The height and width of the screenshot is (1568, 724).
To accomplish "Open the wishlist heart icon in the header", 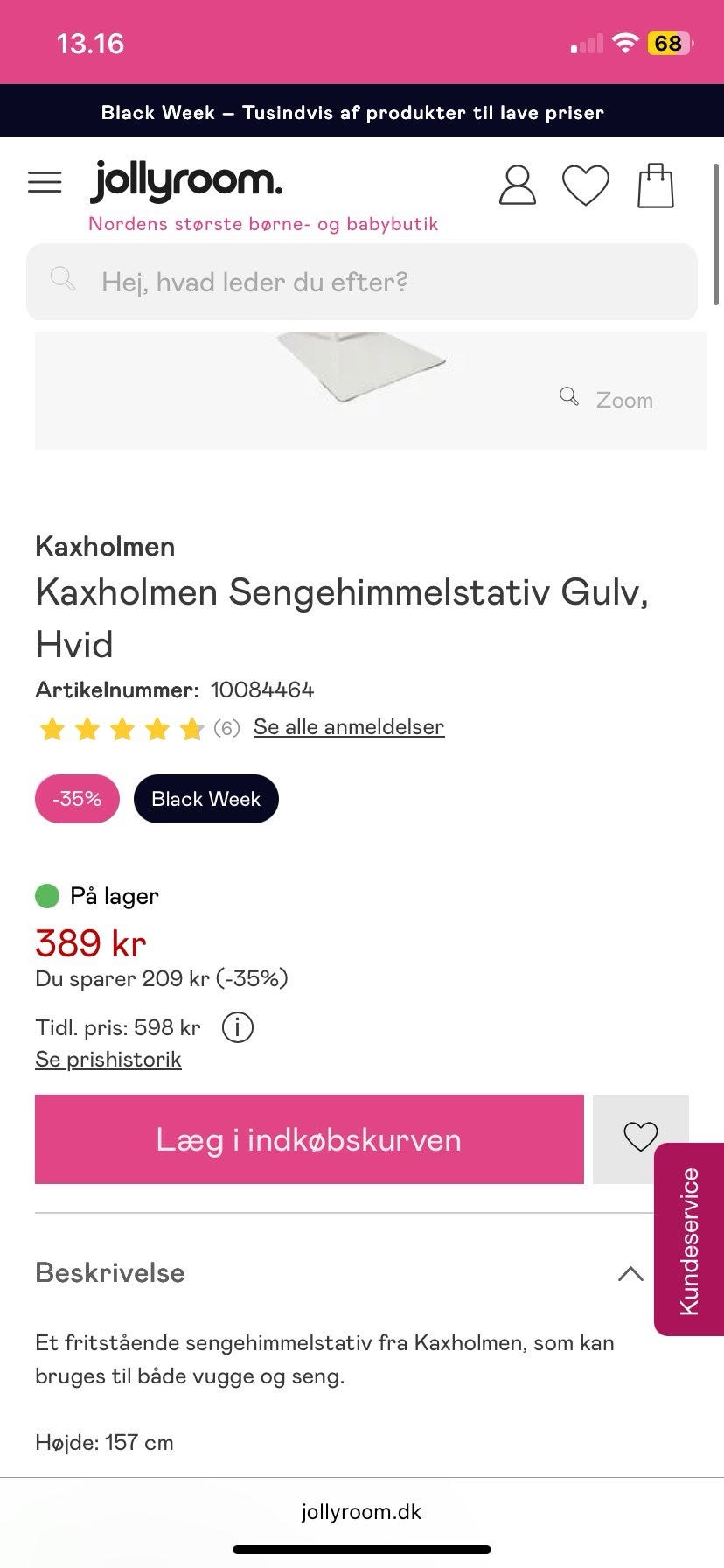I will [x=586, y=184].
